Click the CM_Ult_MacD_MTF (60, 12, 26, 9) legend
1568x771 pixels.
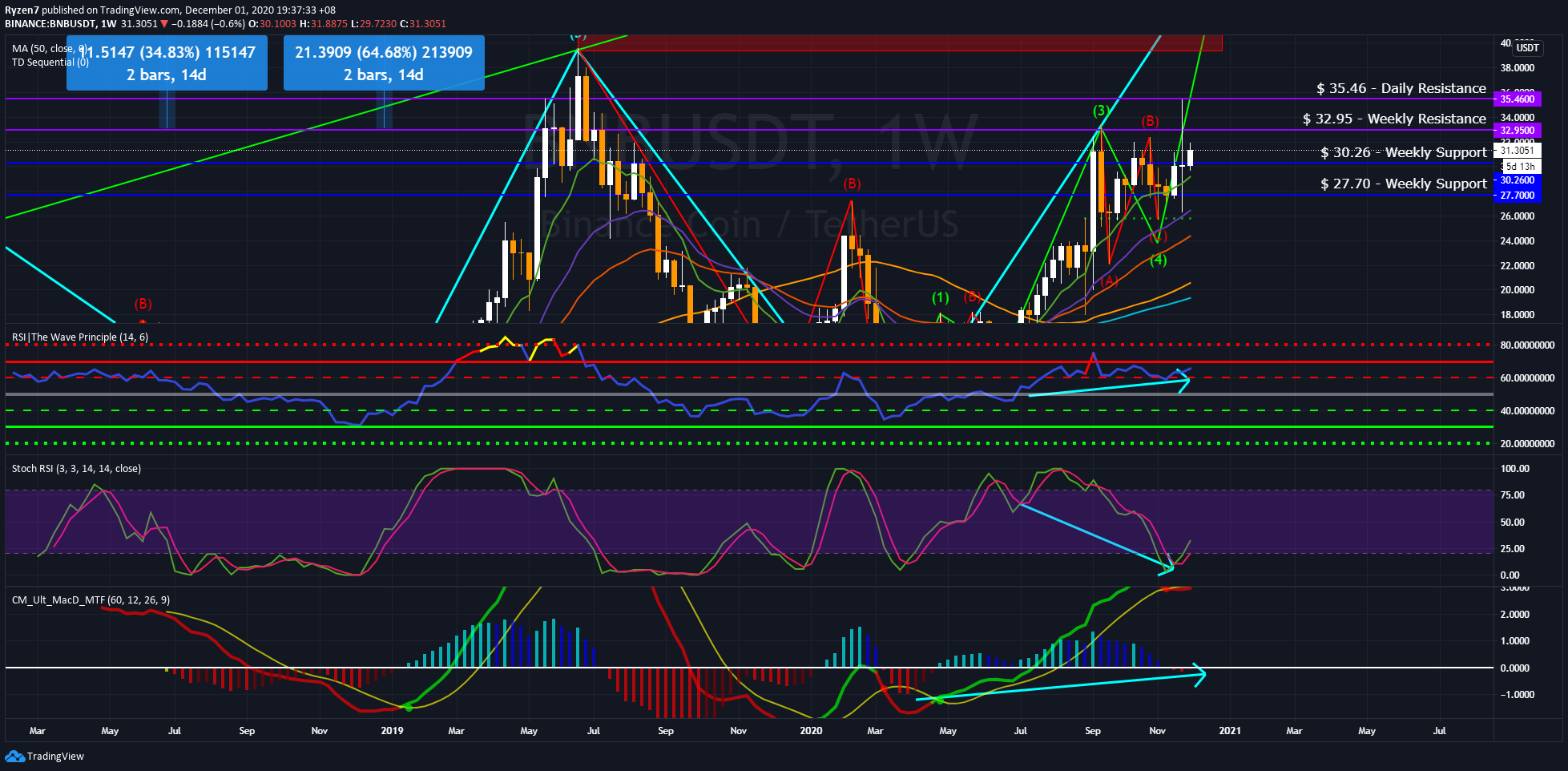(91, 600)
